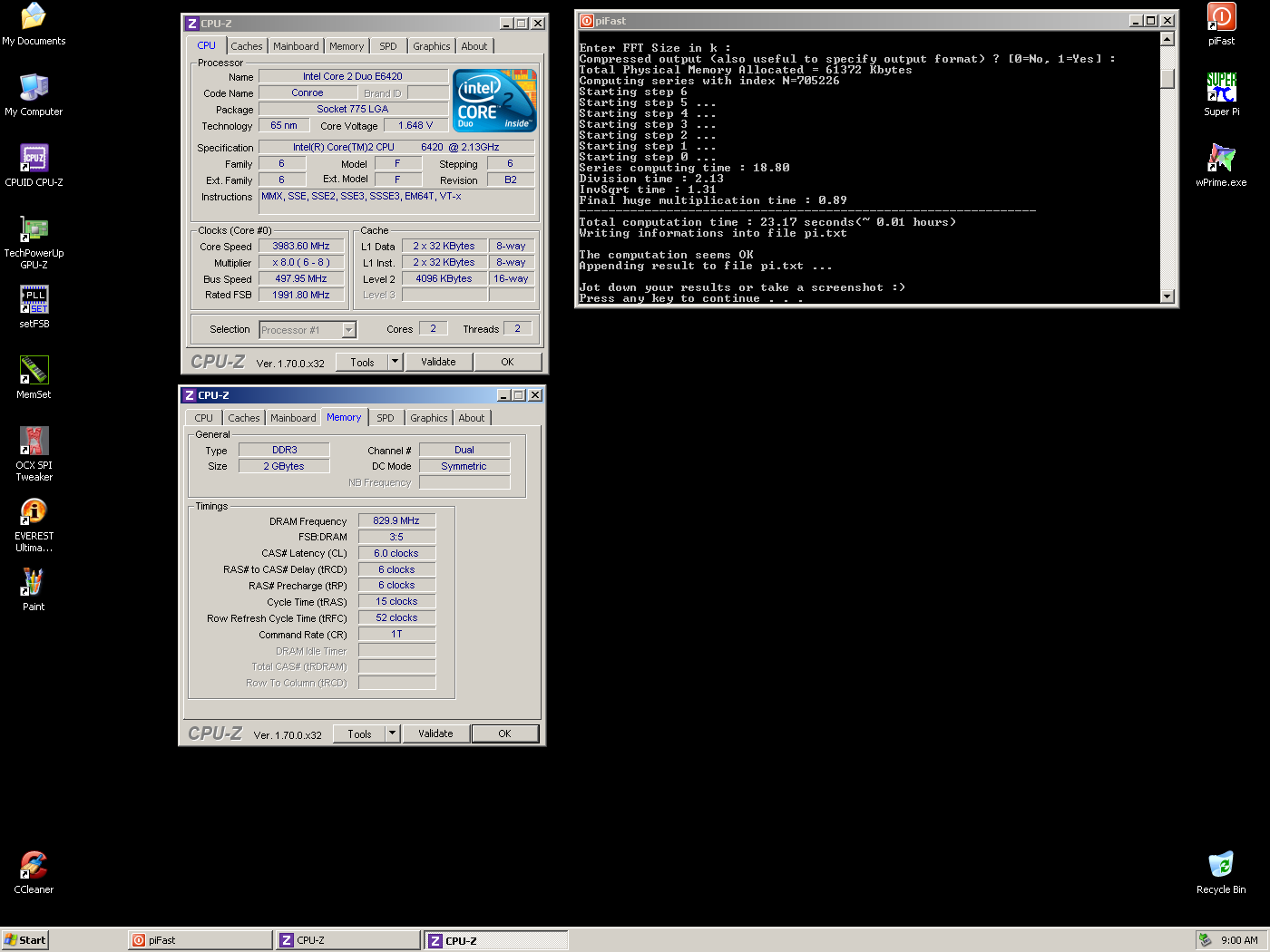Open Graphics tab in upper CPU-Z window
This screenshot has width=1270, height=952.
(432, 46)
